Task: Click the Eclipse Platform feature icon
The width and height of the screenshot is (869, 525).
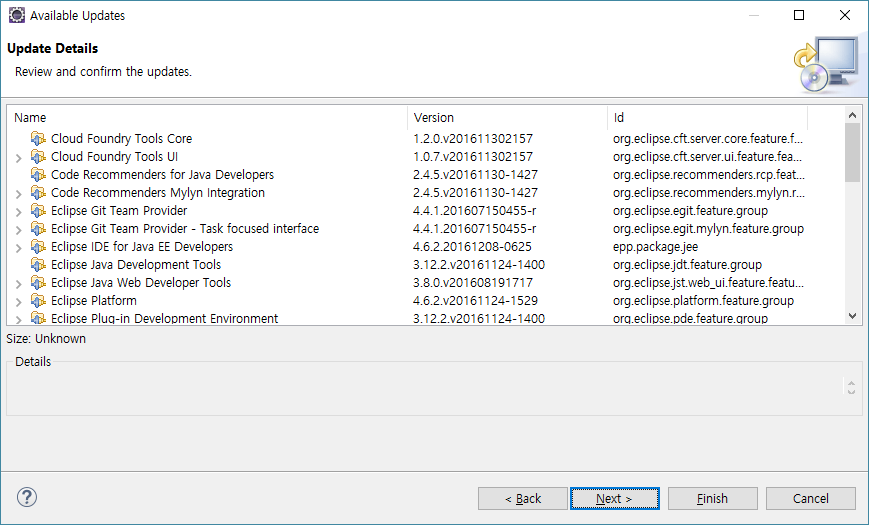Action: point(38,300)
